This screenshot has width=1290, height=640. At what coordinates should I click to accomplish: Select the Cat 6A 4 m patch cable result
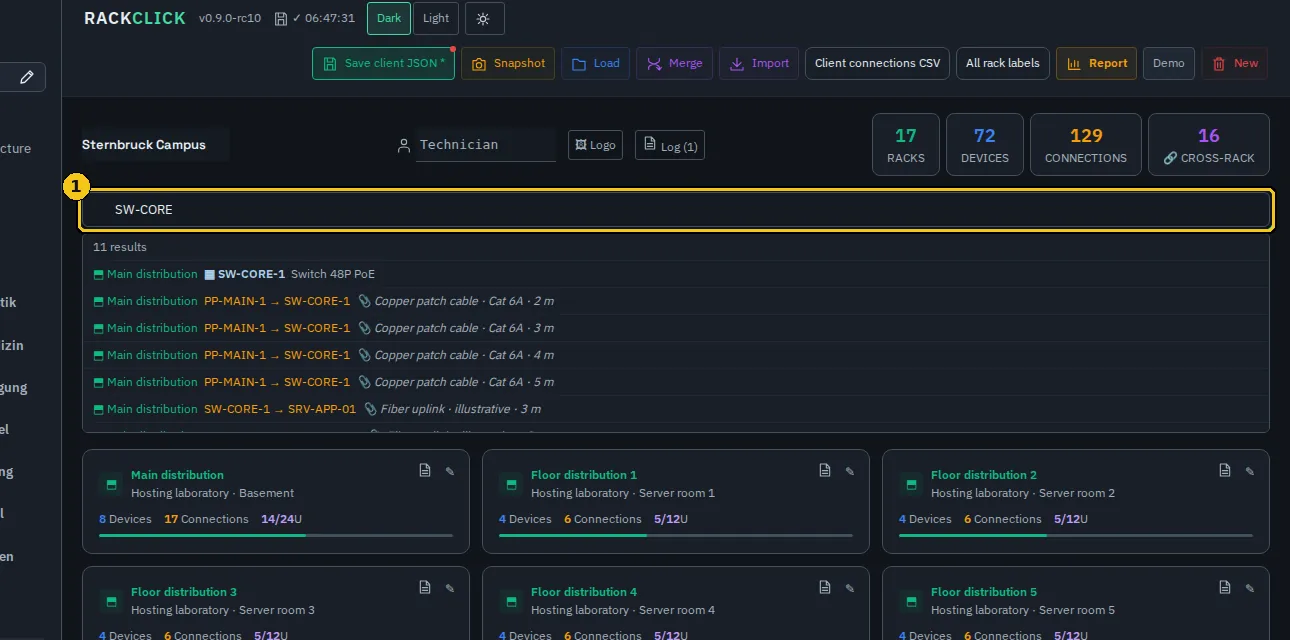point(676,355)
